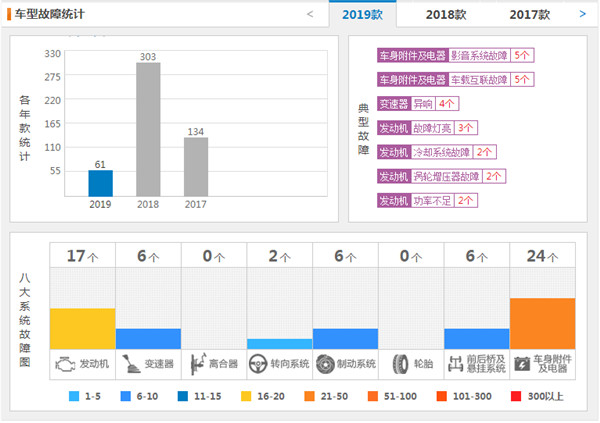Click the 11-15 legend color swatch
Viewport: 600px width, 423px height.
click(183, 396)
